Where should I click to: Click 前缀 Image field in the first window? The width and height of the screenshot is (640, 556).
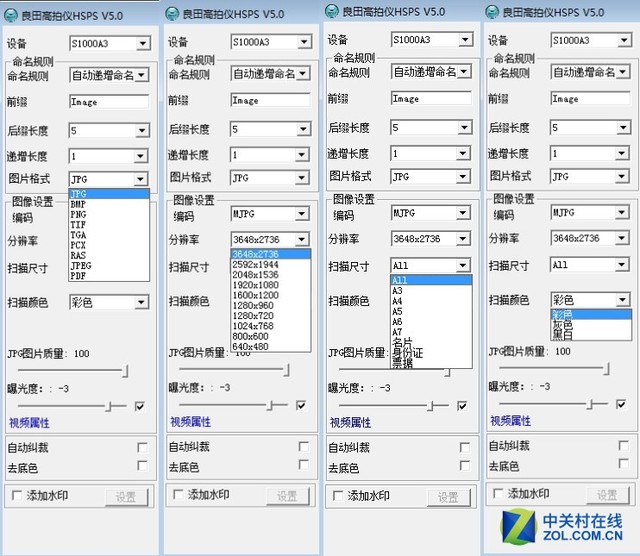(109, 102)
